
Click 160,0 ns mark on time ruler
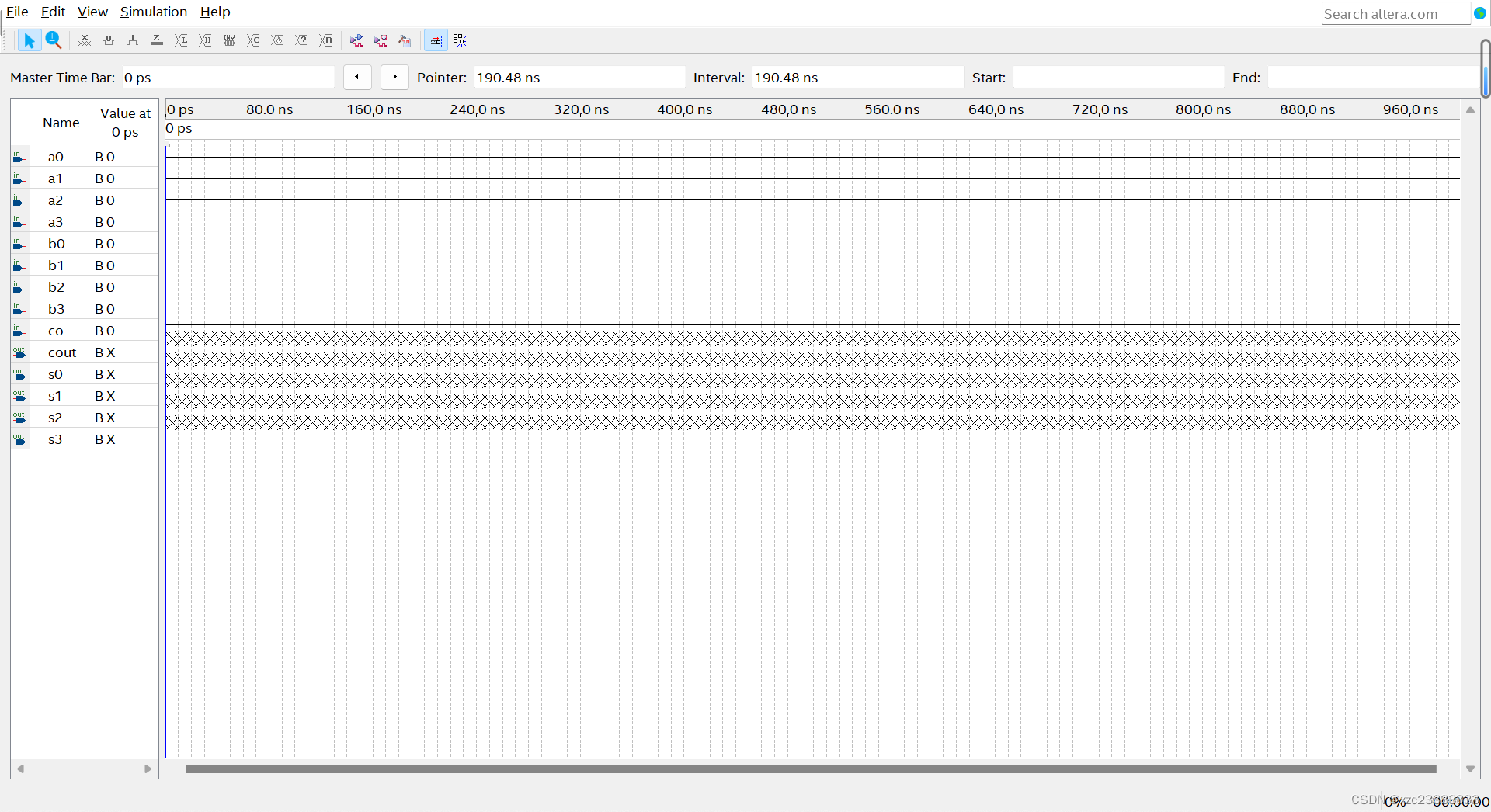tap(374, 109)
